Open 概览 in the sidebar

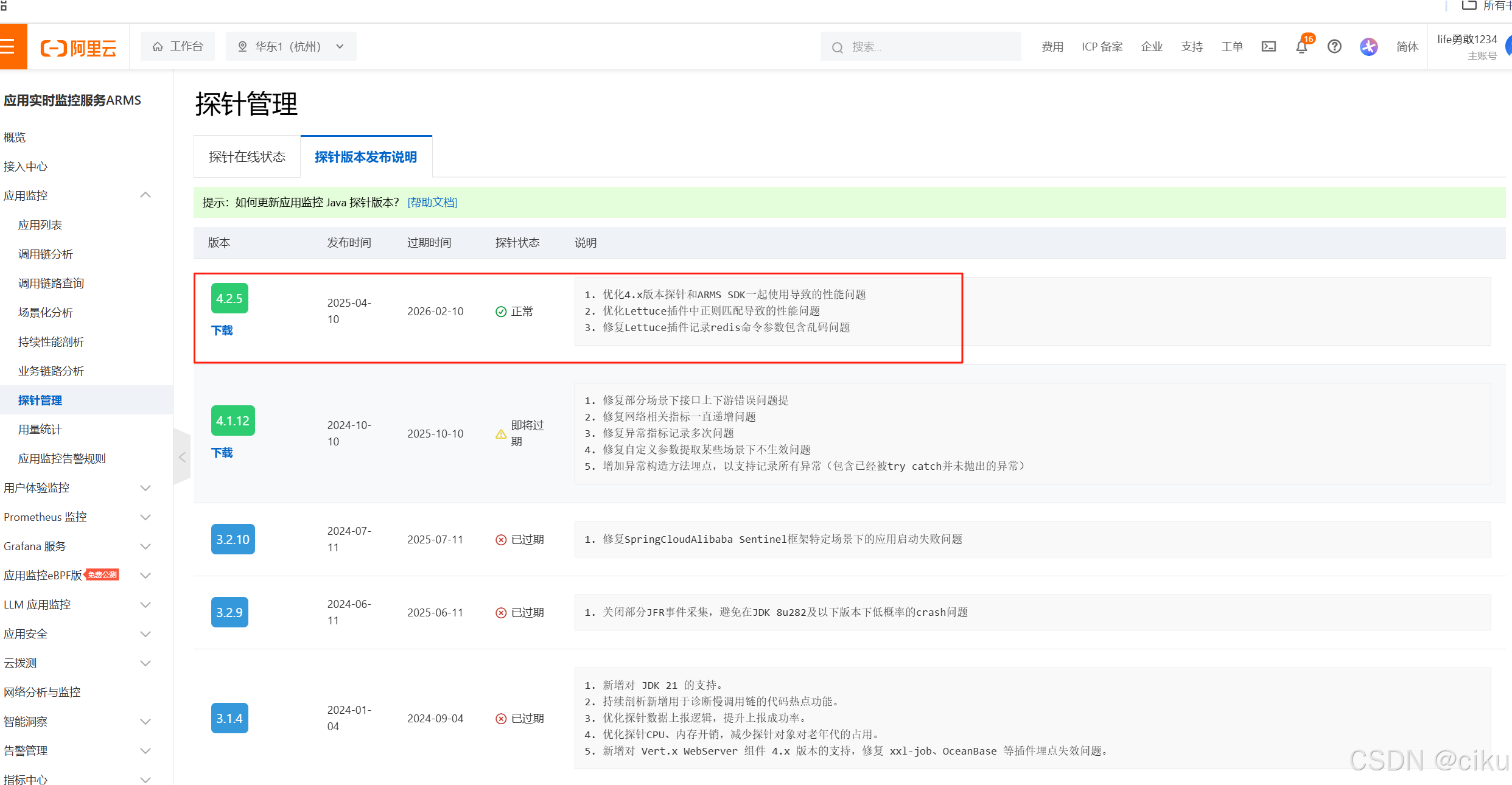(x=15, y=138)
